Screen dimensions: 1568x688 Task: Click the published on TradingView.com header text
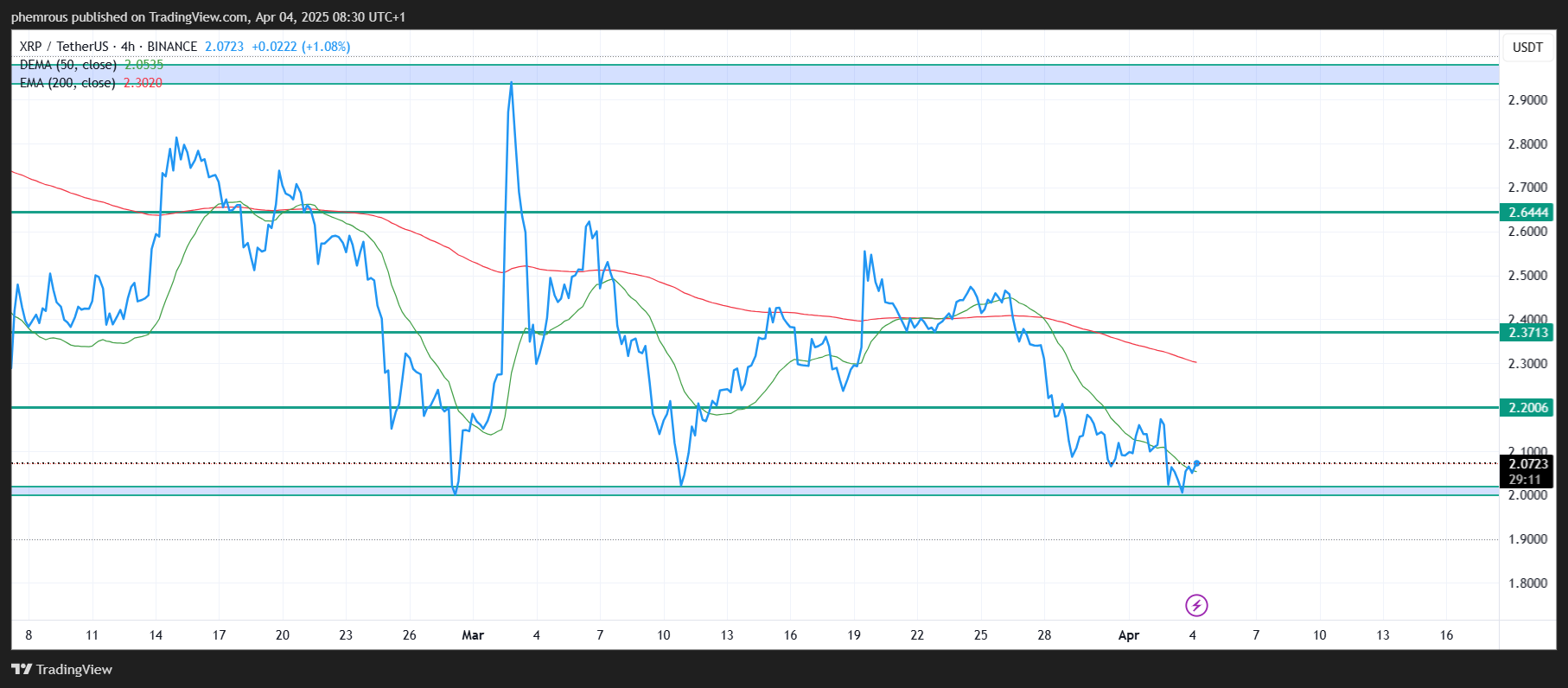pyautogui.click(x=208, y=17)
